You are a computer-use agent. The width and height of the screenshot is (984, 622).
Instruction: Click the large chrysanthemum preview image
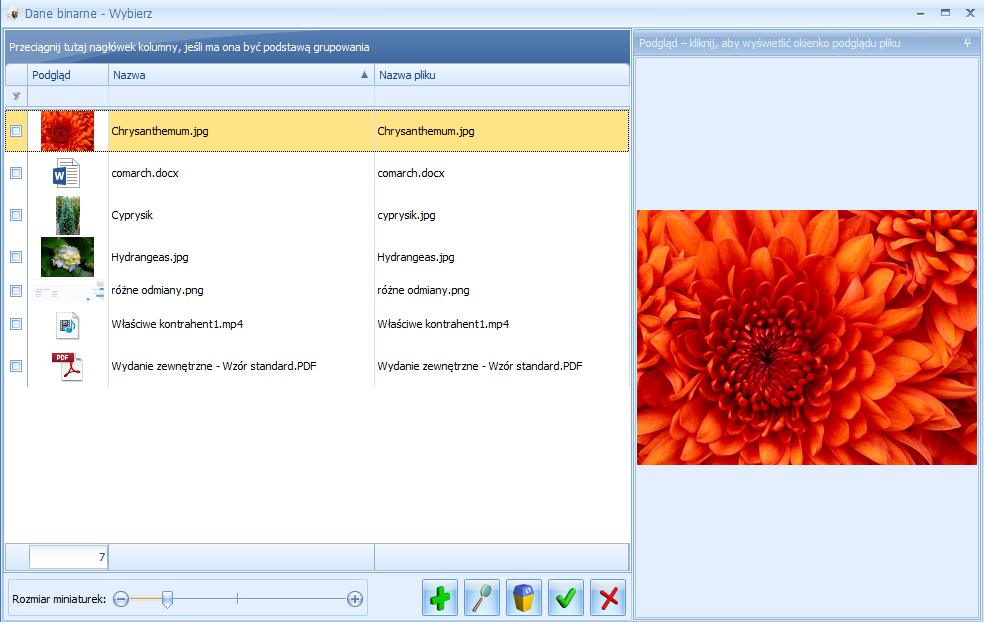coord(806,337)
